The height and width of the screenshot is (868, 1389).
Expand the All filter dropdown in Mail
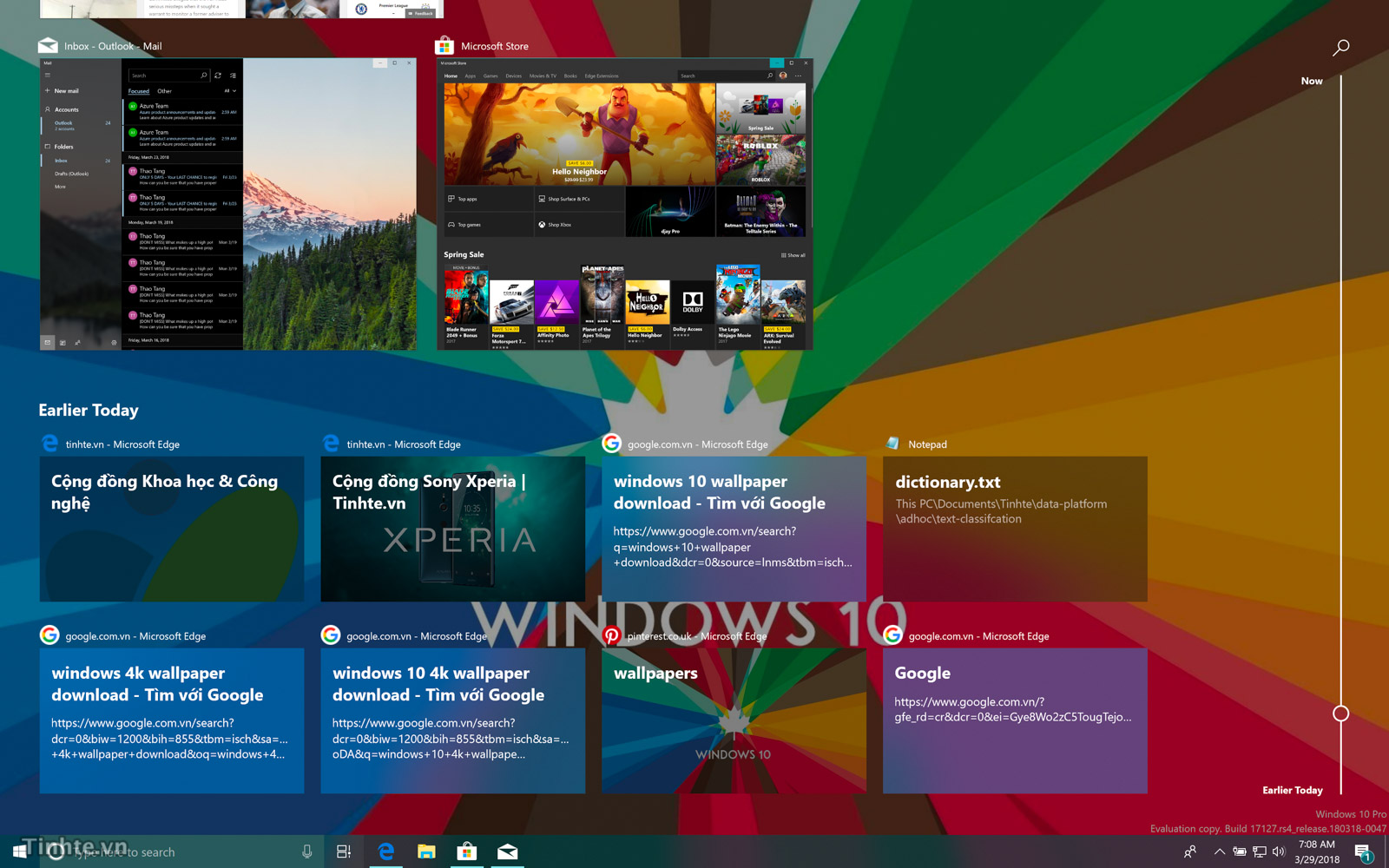(230, 90)
